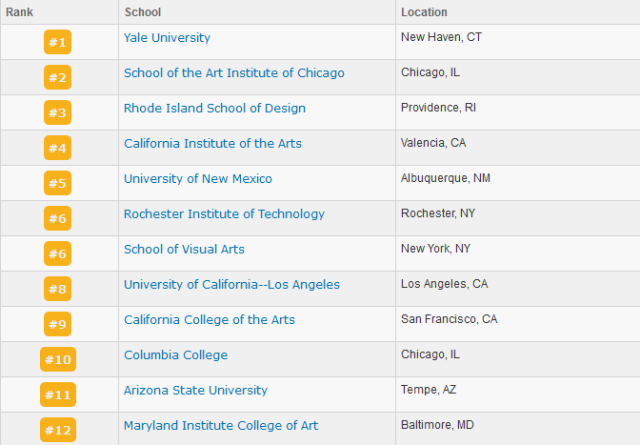Click the #2 rank badge
The width and height of the screenshot is (640, 445).
(x=58, y=77)
